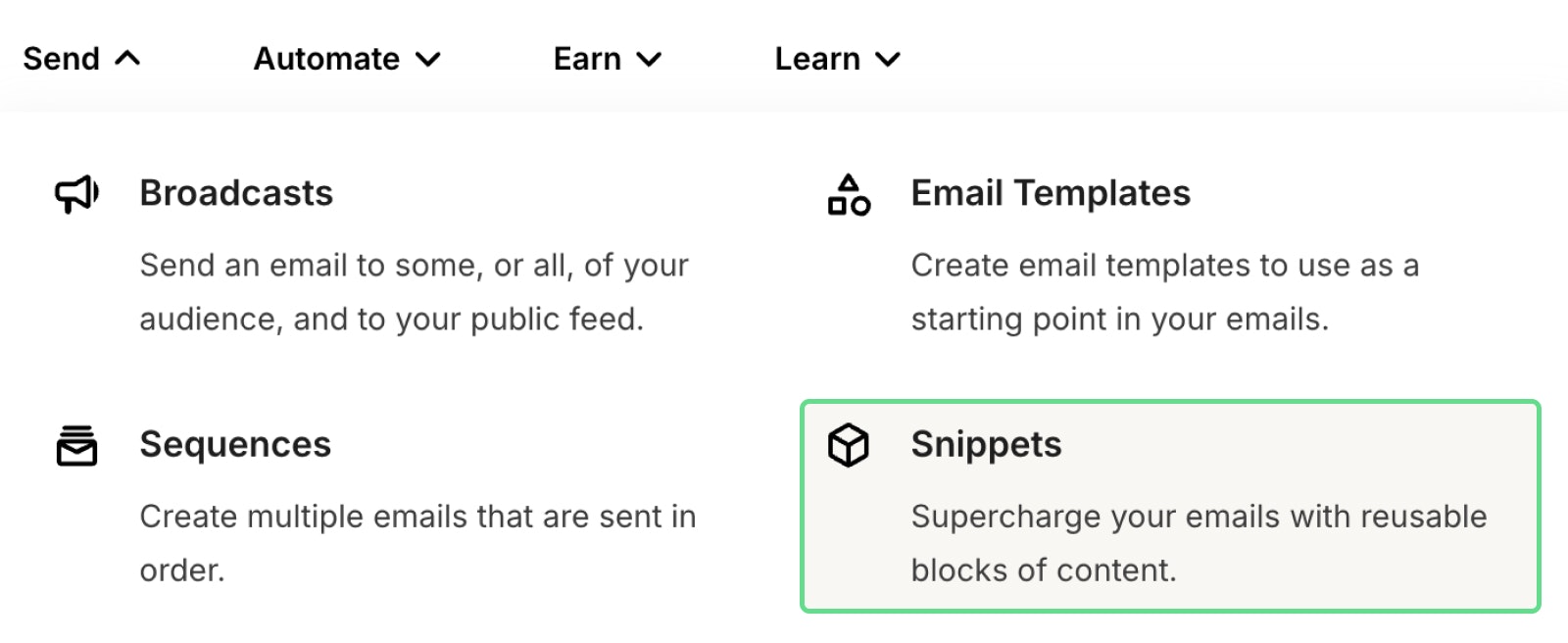Go to Broadcasts title link
This screenshot has height=643, width=1568.
[236, 193]
